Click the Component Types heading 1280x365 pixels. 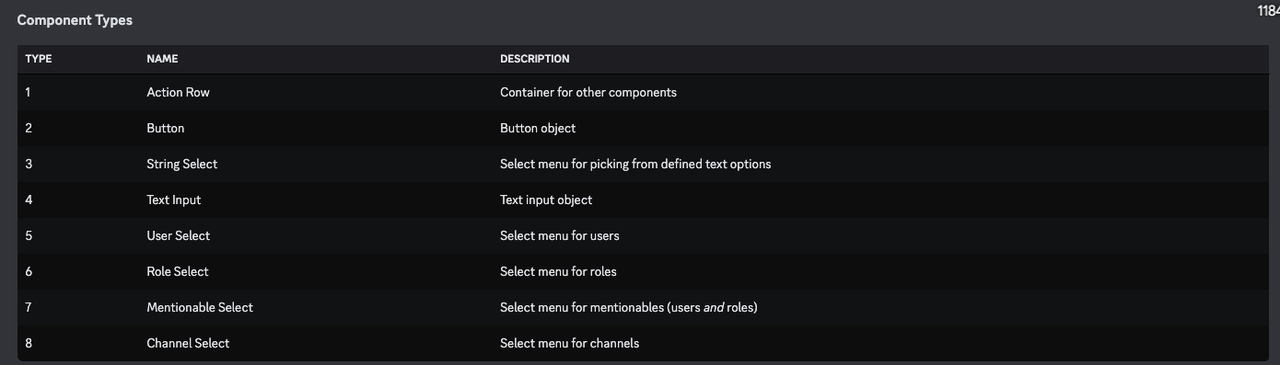click(75, 20)
